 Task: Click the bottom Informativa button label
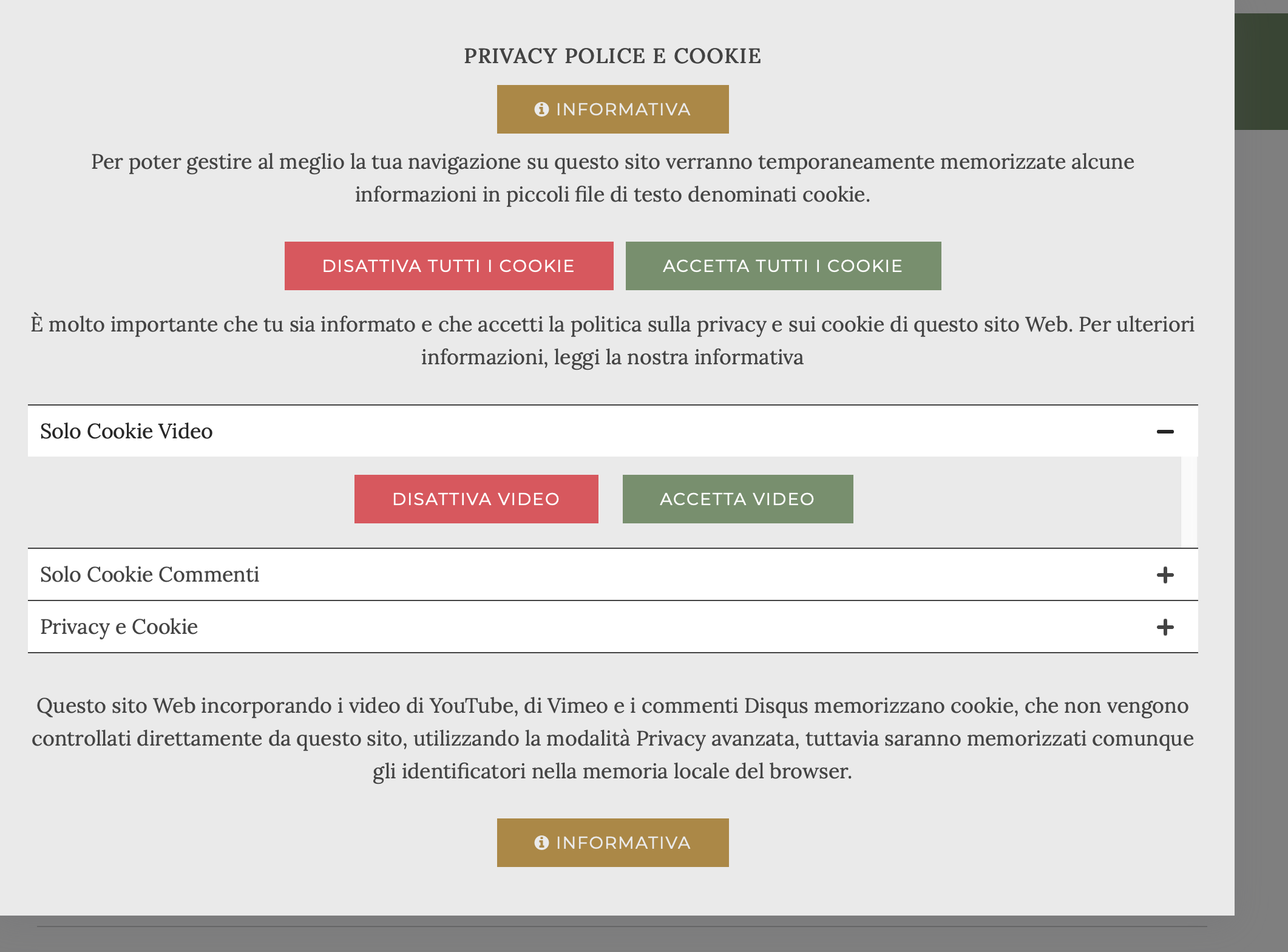click(x=623, y=843)
